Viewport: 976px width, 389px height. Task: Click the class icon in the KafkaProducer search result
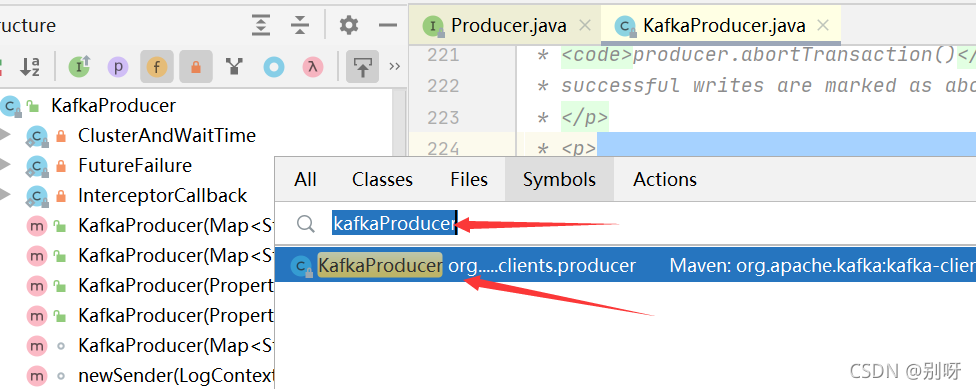click(303, 266)
